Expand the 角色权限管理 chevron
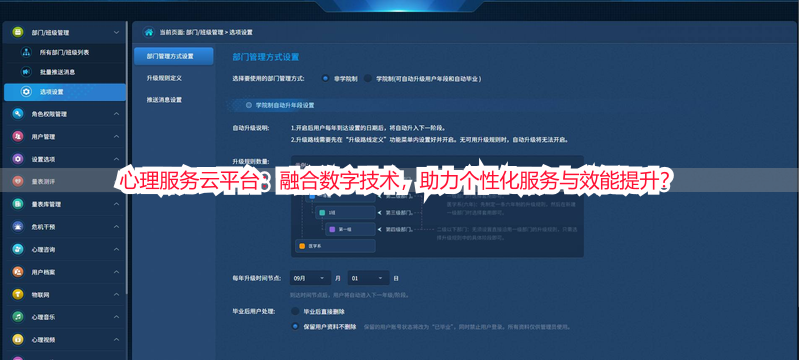This screenshot has width=799, height=360. click(116, 114)
